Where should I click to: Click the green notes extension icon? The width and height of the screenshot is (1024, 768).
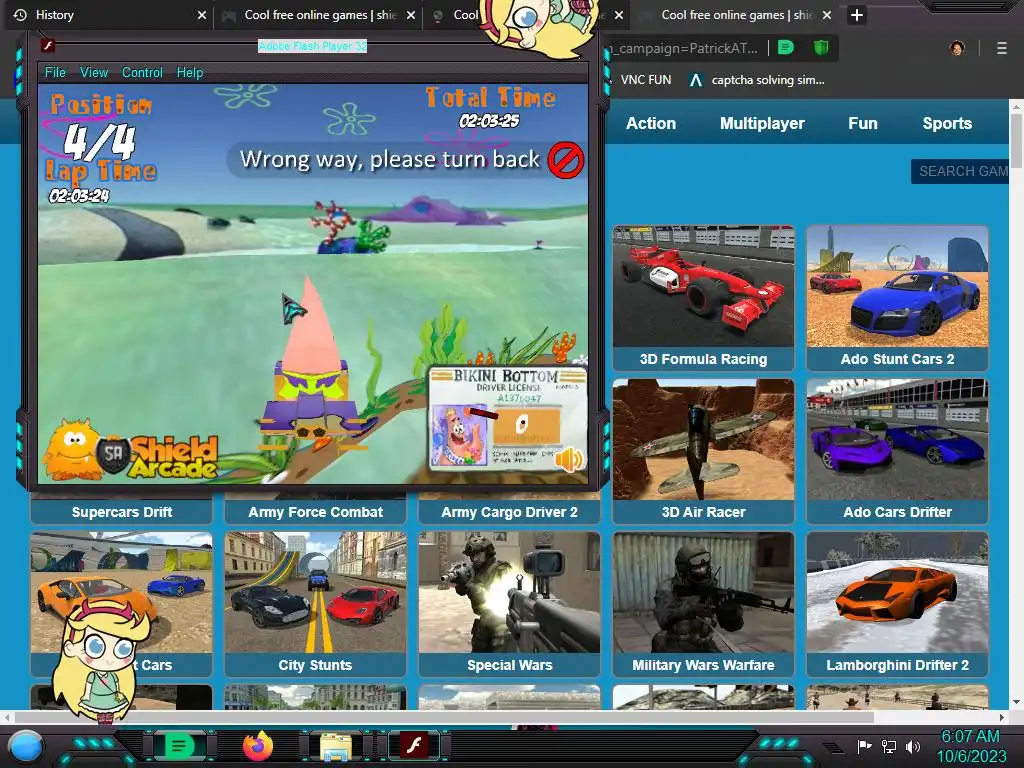(x=786, y=48)
